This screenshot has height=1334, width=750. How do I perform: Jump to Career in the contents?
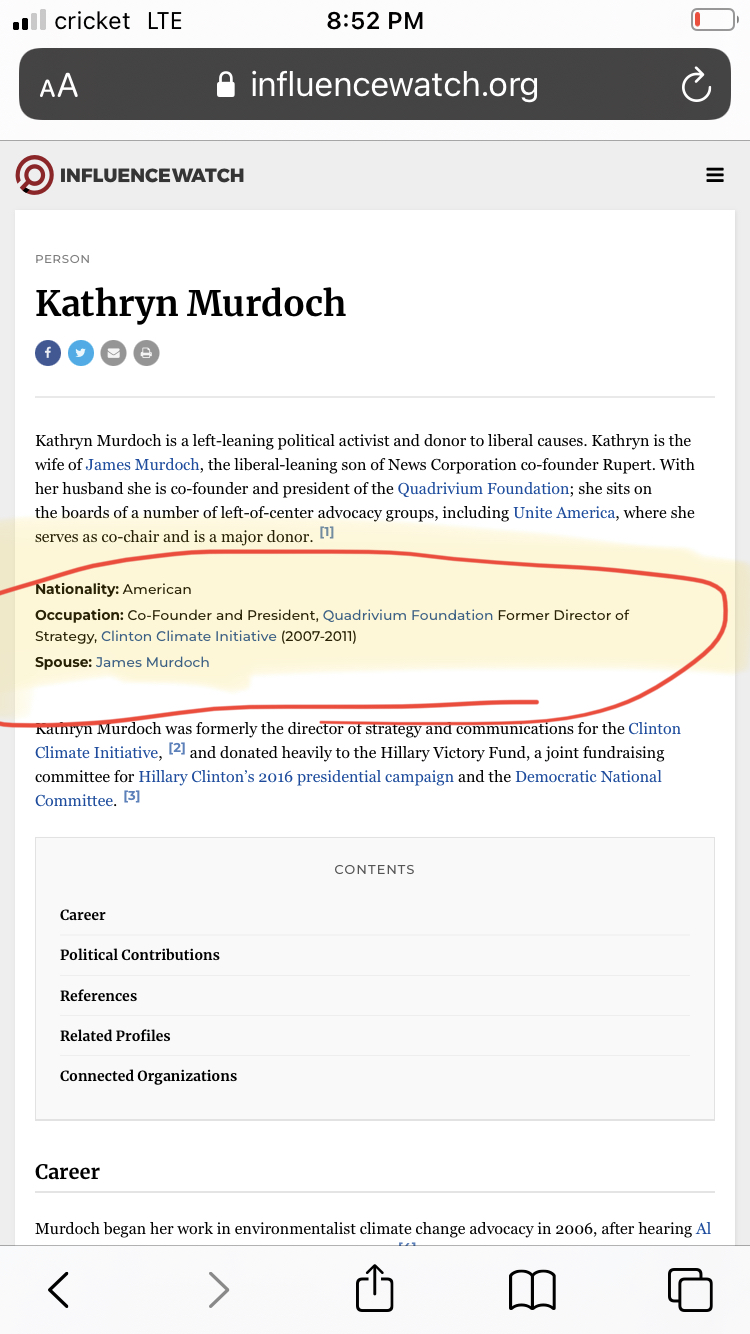coord(83,915)
